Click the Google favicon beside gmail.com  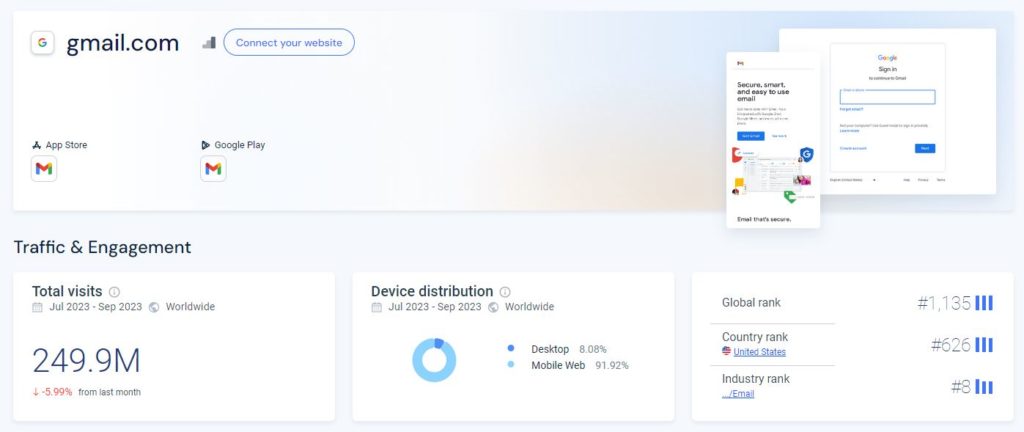pos(42,43)
